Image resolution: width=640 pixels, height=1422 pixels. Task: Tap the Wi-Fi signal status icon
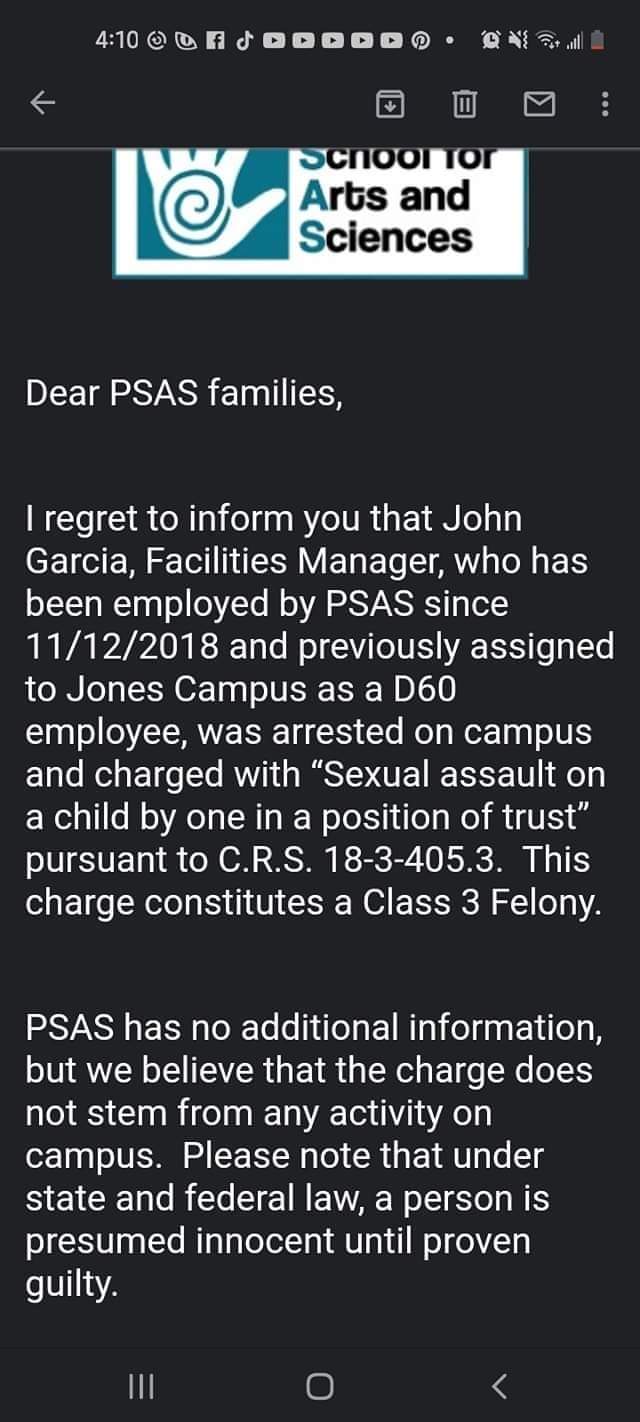(547, 41)
